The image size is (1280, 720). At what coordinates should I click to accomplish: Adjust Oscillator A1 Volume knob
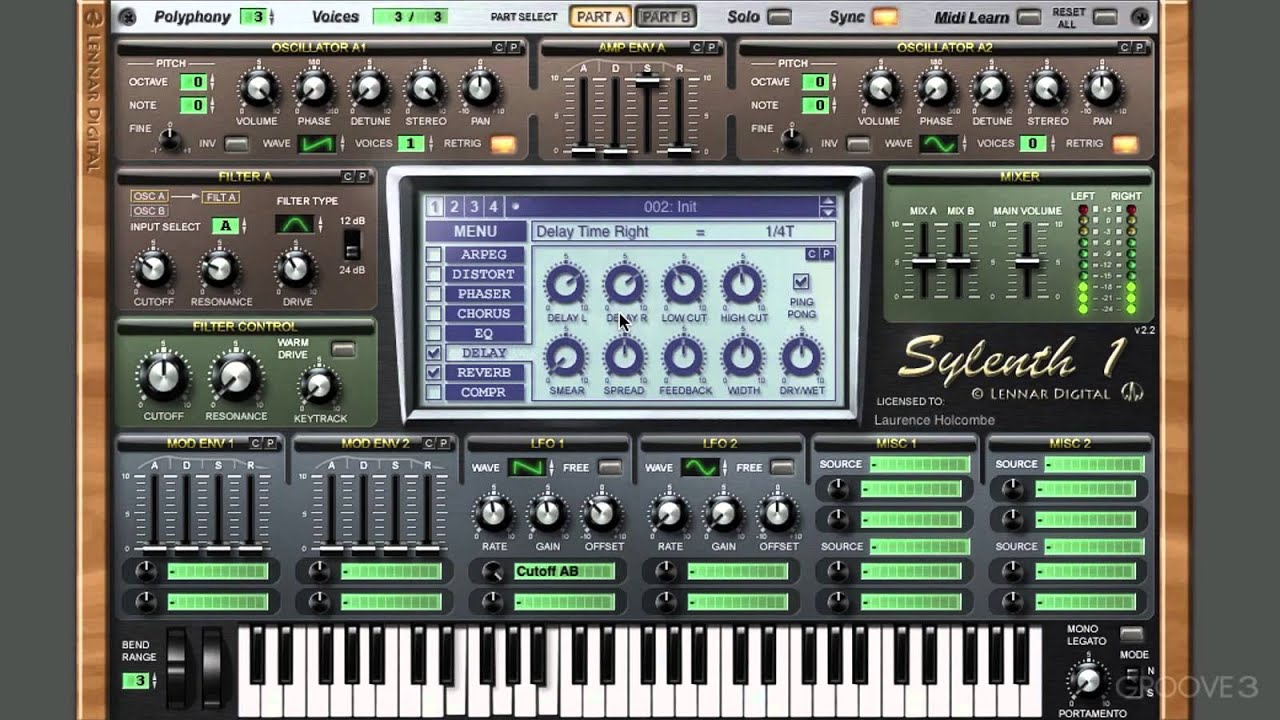tap(257, 90)
